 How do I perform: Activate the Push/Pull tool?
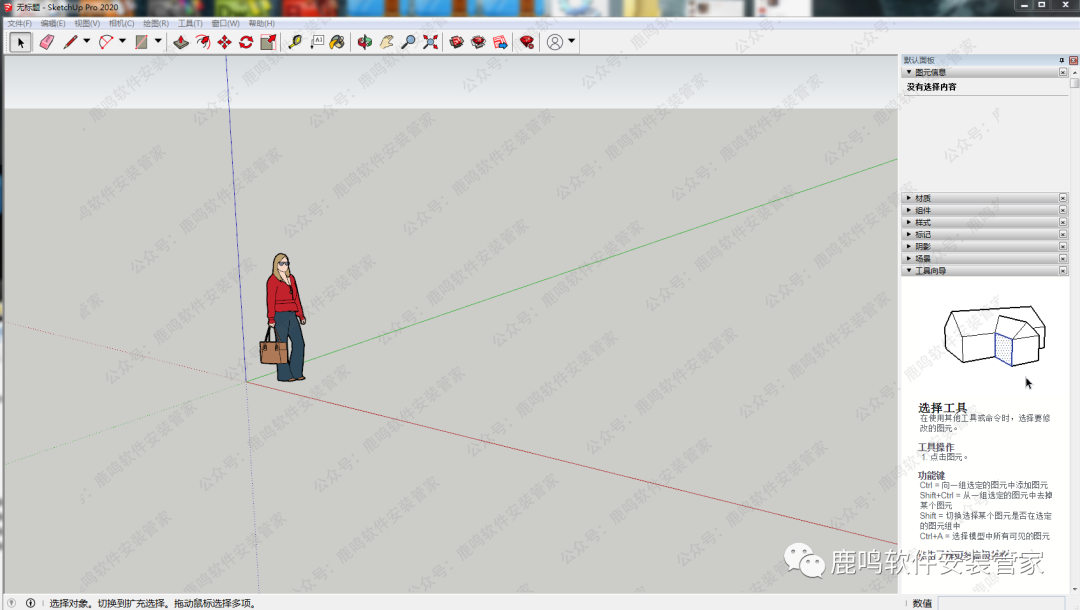coord(180,42)
